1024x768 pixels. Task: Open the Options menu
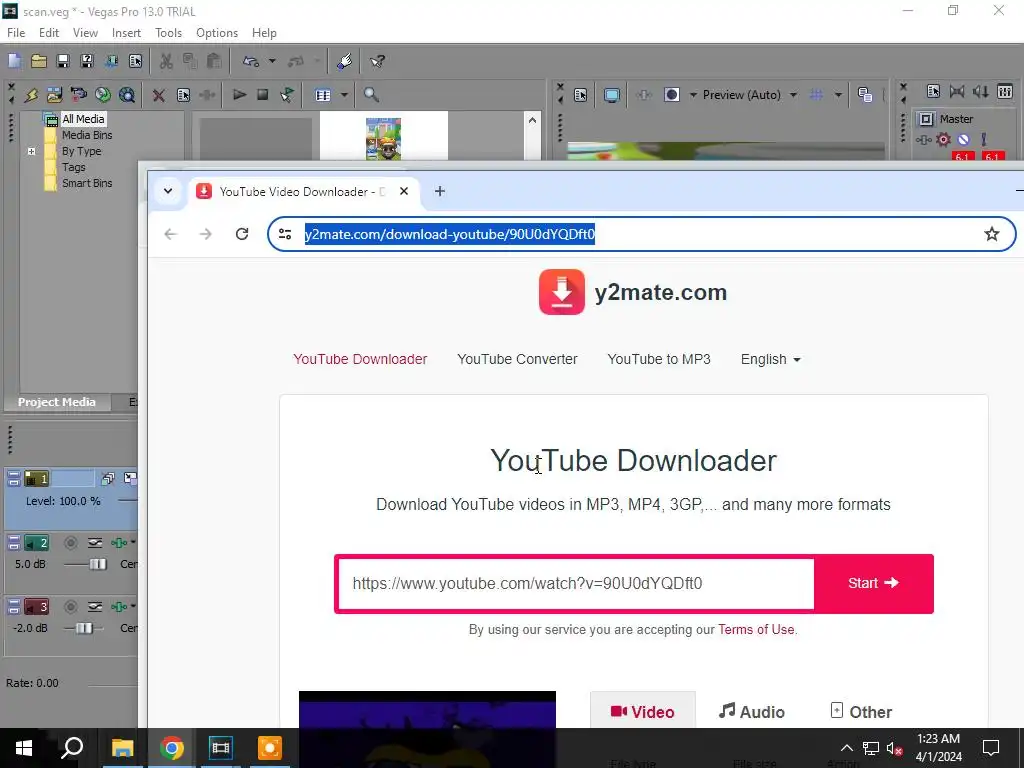[x=217, y=33]
